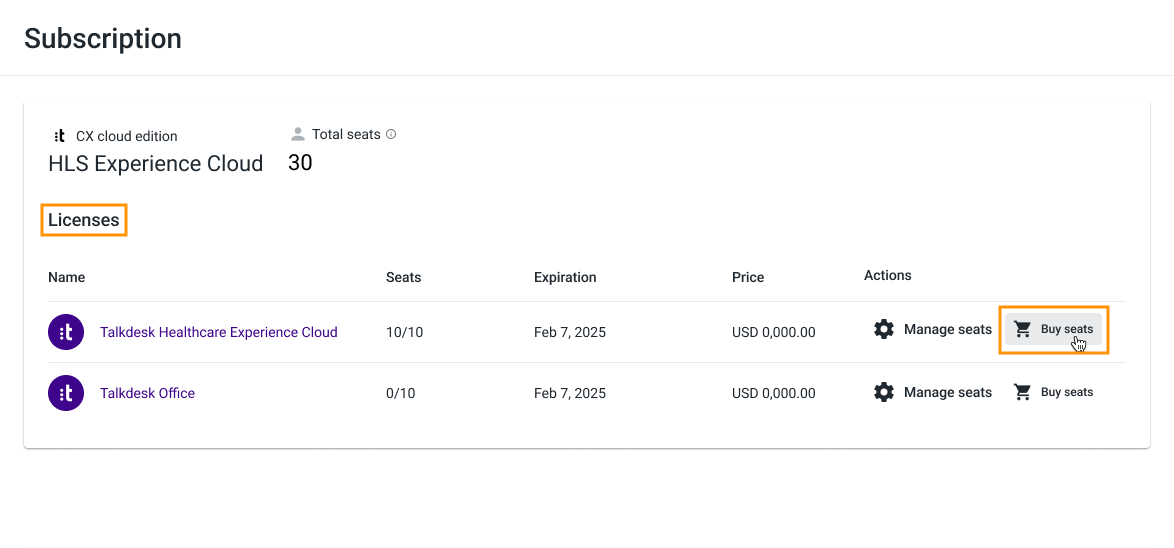Click the Actions column header
1174x548 pixels.
tap(887, 275)
